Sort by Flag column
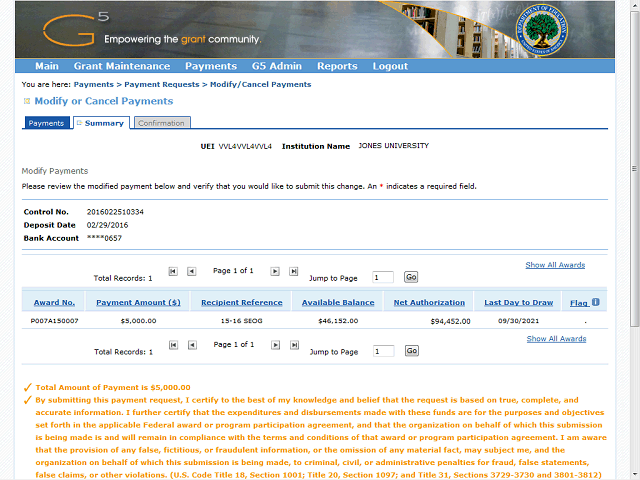640x480 pixels. 579,303
